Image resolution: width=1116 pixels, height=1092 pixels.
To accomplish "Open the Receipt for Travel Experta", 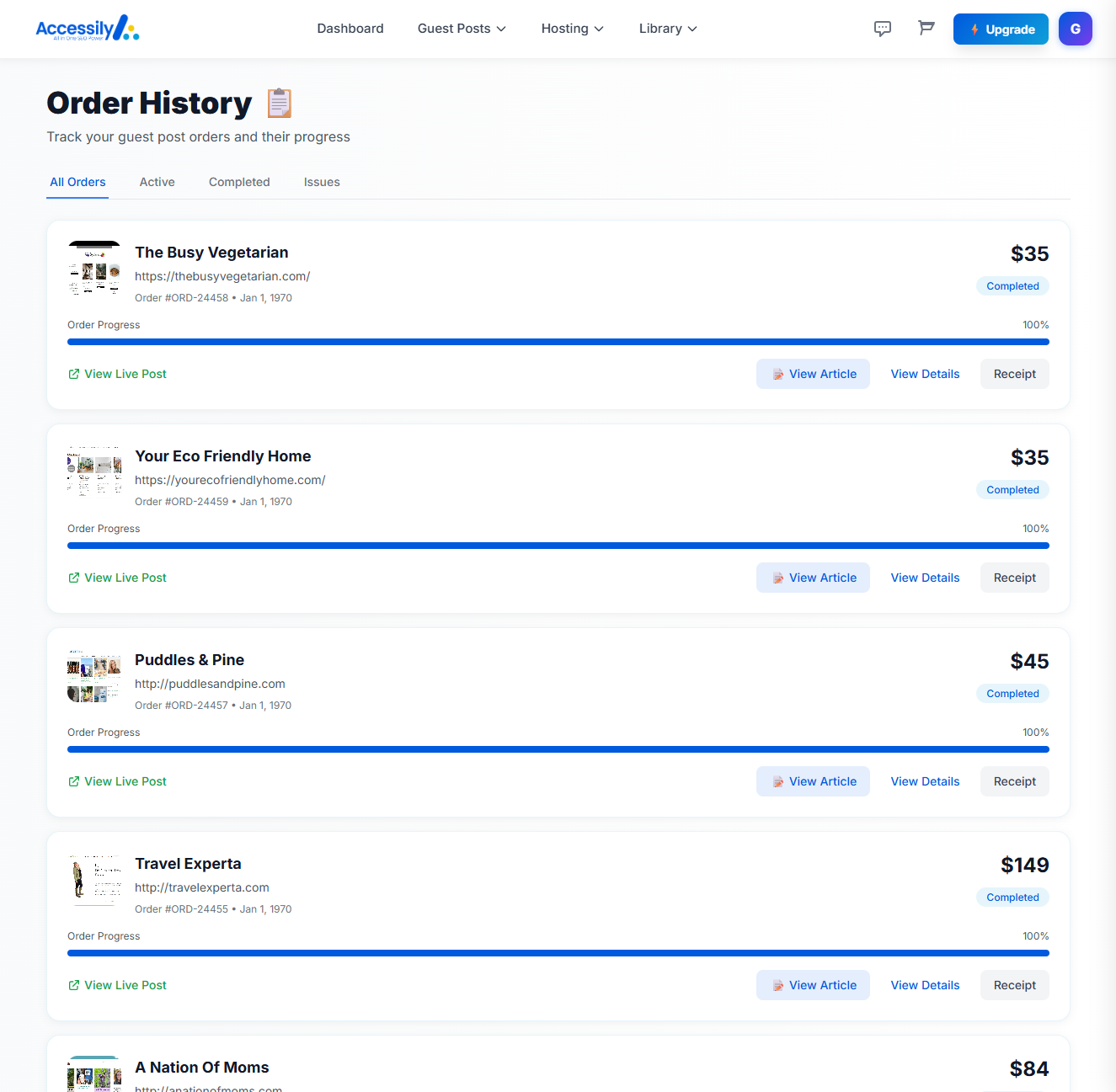I will tap(1014, 985).
